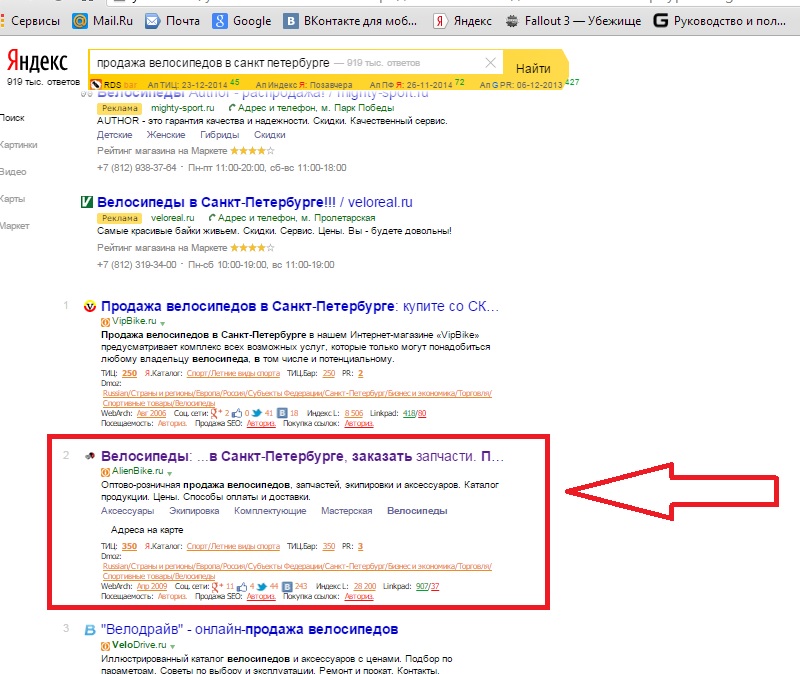The height and width of the screenshot is (674, 800).
Task: Click the like thumb icon in the VipBike stats
Action: click(x=237, y=413)
